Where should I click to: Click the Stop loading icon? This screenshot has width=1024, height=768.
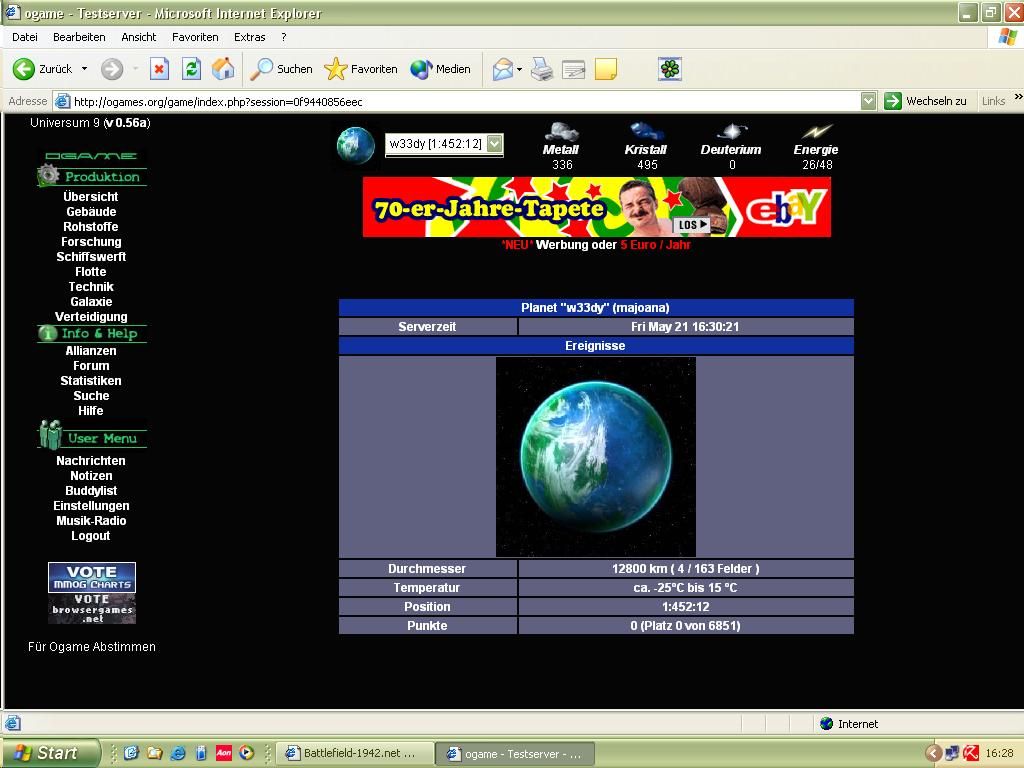click(x=159, y=69)
